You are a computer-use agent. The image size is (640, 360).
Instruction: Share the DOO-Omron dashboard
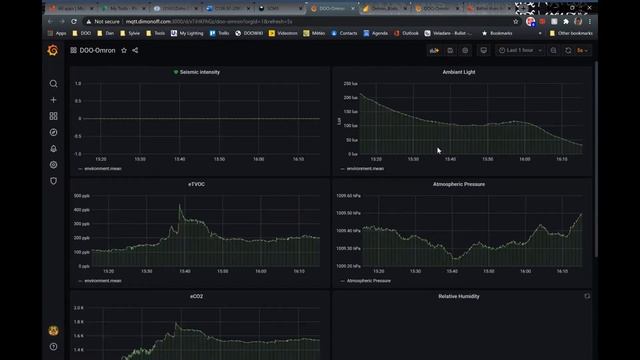point(135,50)
